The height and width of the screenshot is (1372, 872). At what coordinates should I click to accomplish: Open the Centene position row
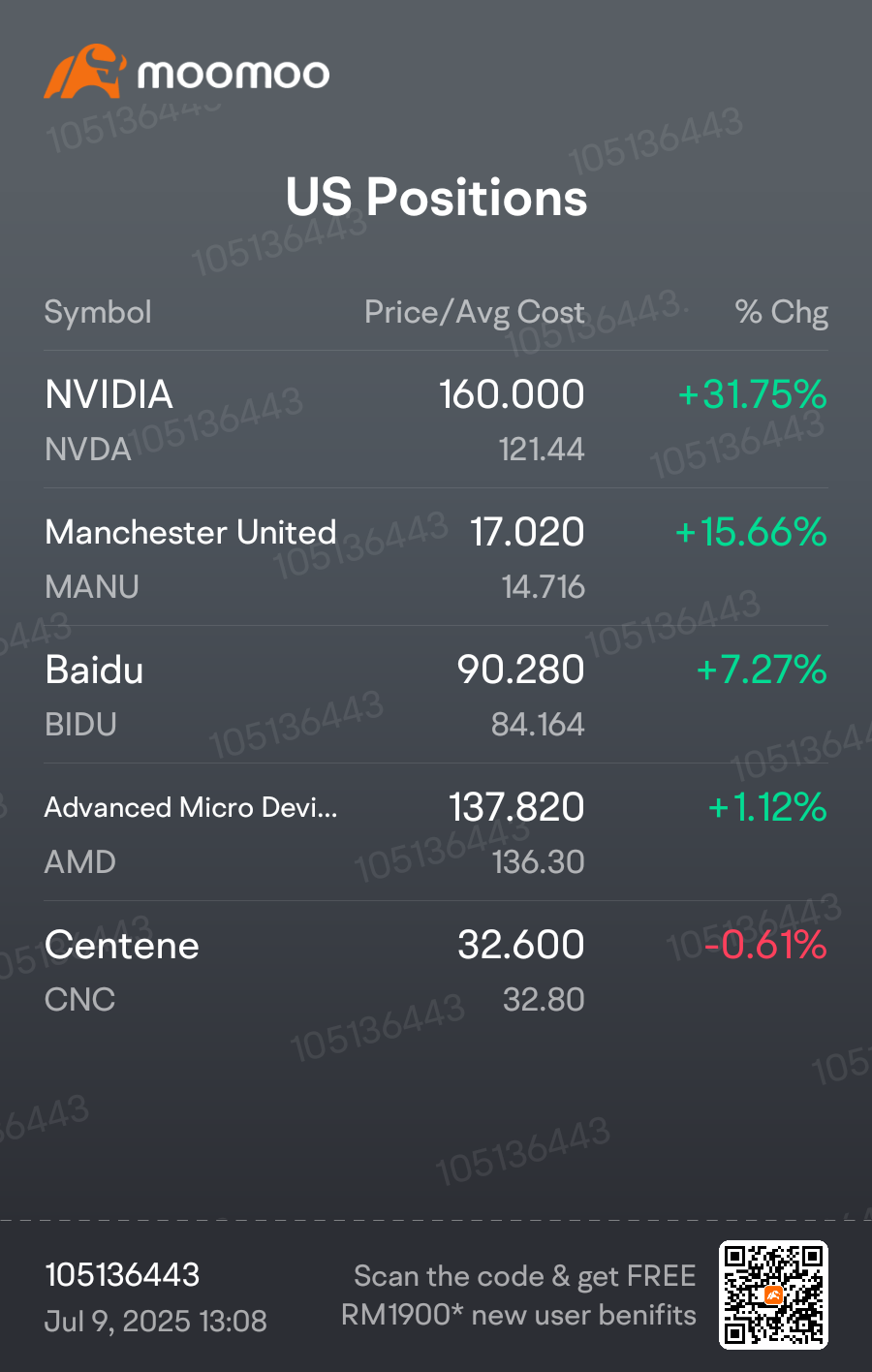tap(436, 970)
